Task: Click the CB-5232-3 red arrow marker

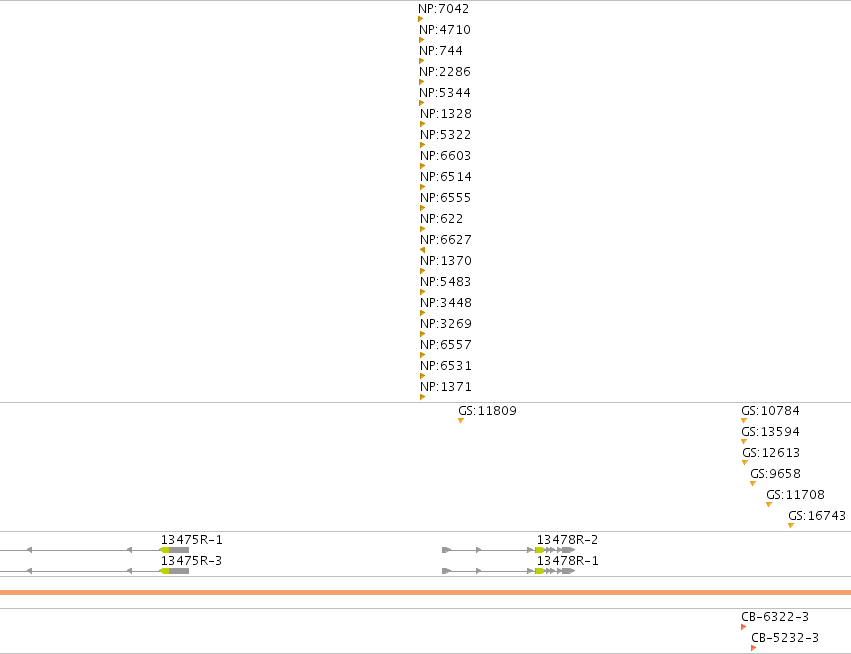Action: pos(753,648)
